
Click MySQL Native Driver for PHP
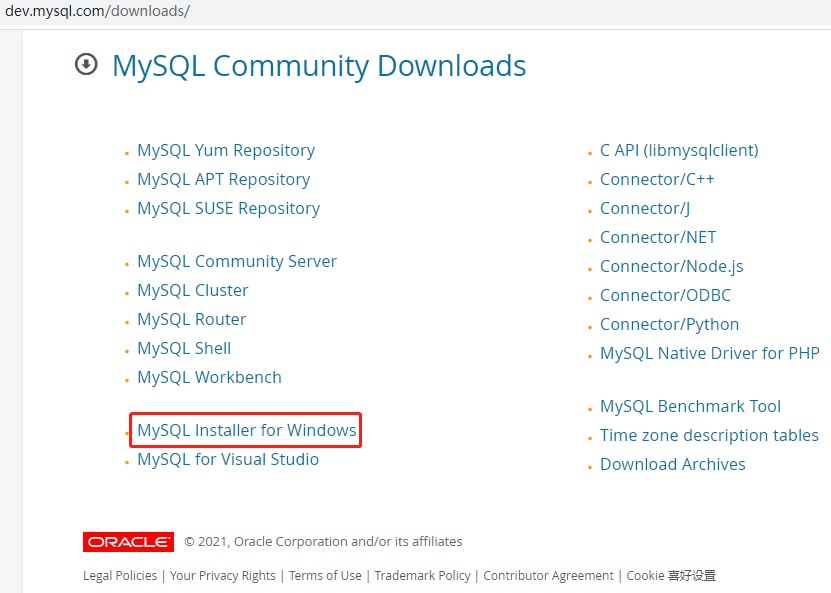709,353
